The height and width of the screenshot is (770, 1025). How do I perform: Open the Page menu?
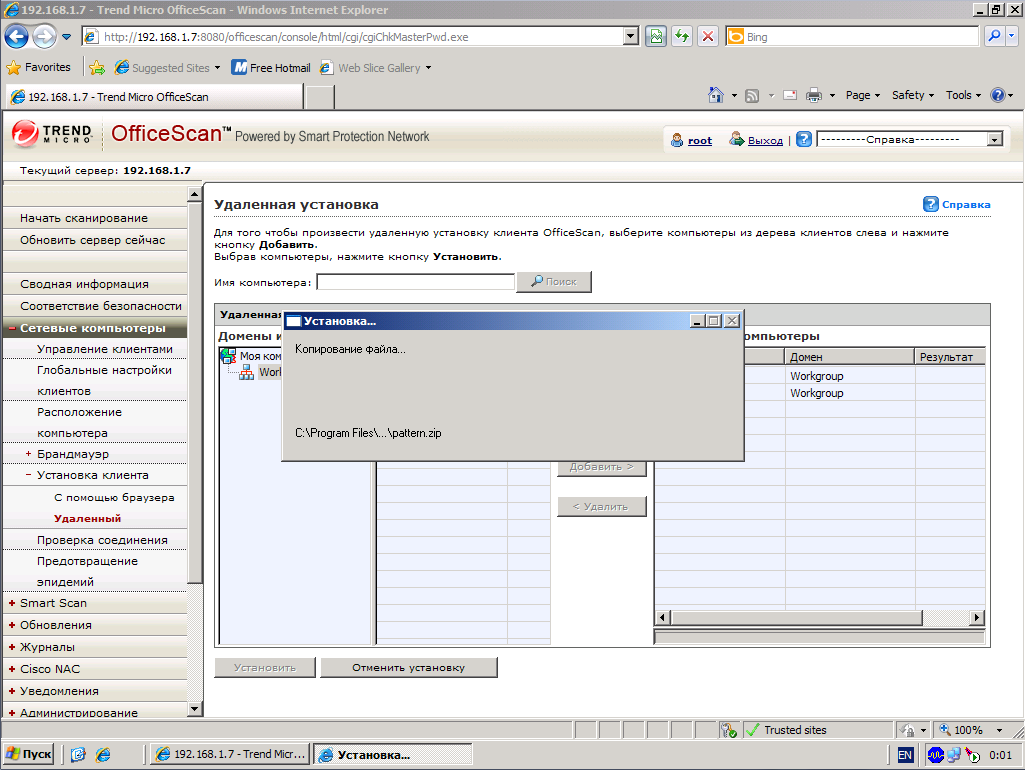(862, 95)
